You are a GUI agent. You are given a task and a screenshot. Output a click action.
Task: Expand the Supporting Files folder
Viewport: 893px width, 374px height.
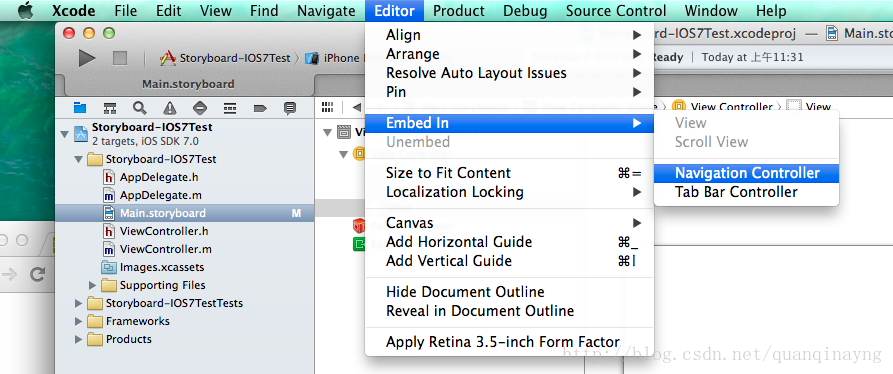92,285
